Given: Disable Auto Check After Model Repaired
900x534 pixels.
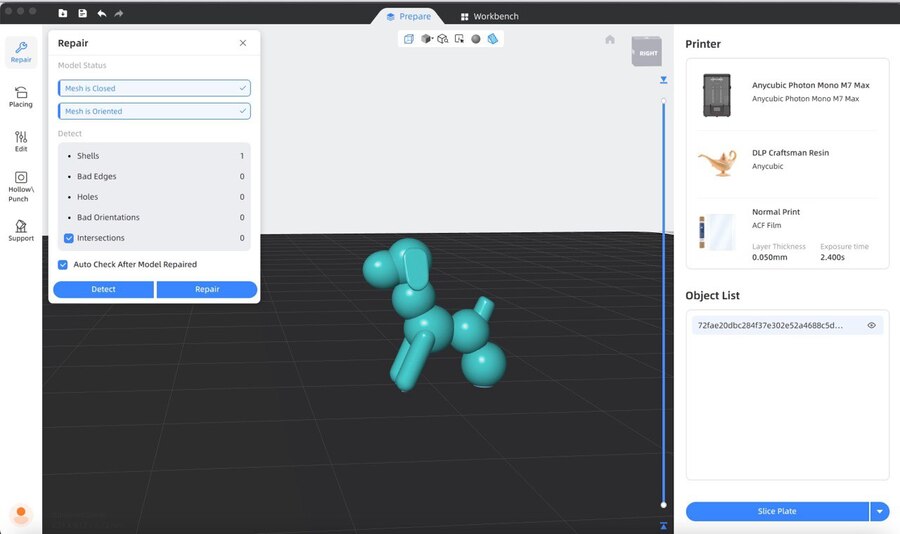Looking at the screenshot, I should click(x=63, y=264).
